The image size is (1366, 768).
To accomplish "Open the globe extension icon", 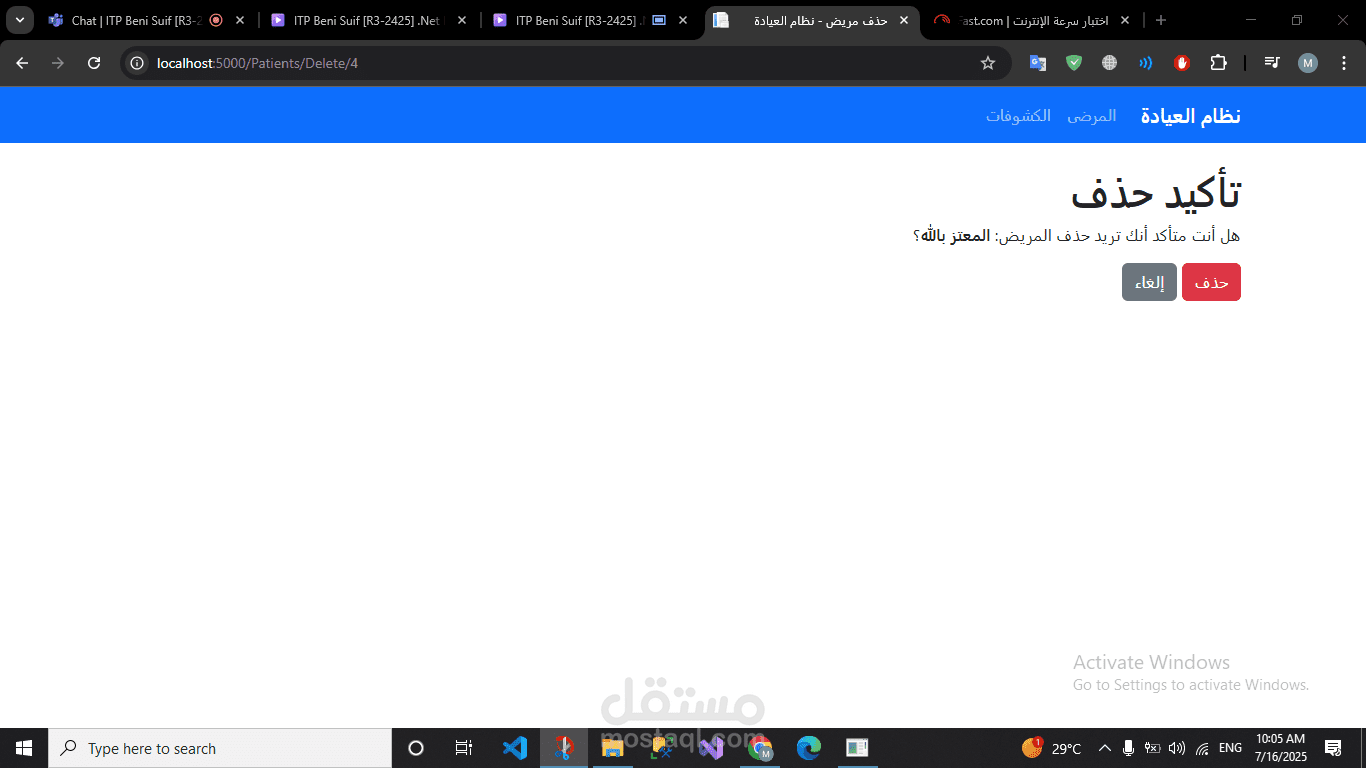I will [1110, 63].
